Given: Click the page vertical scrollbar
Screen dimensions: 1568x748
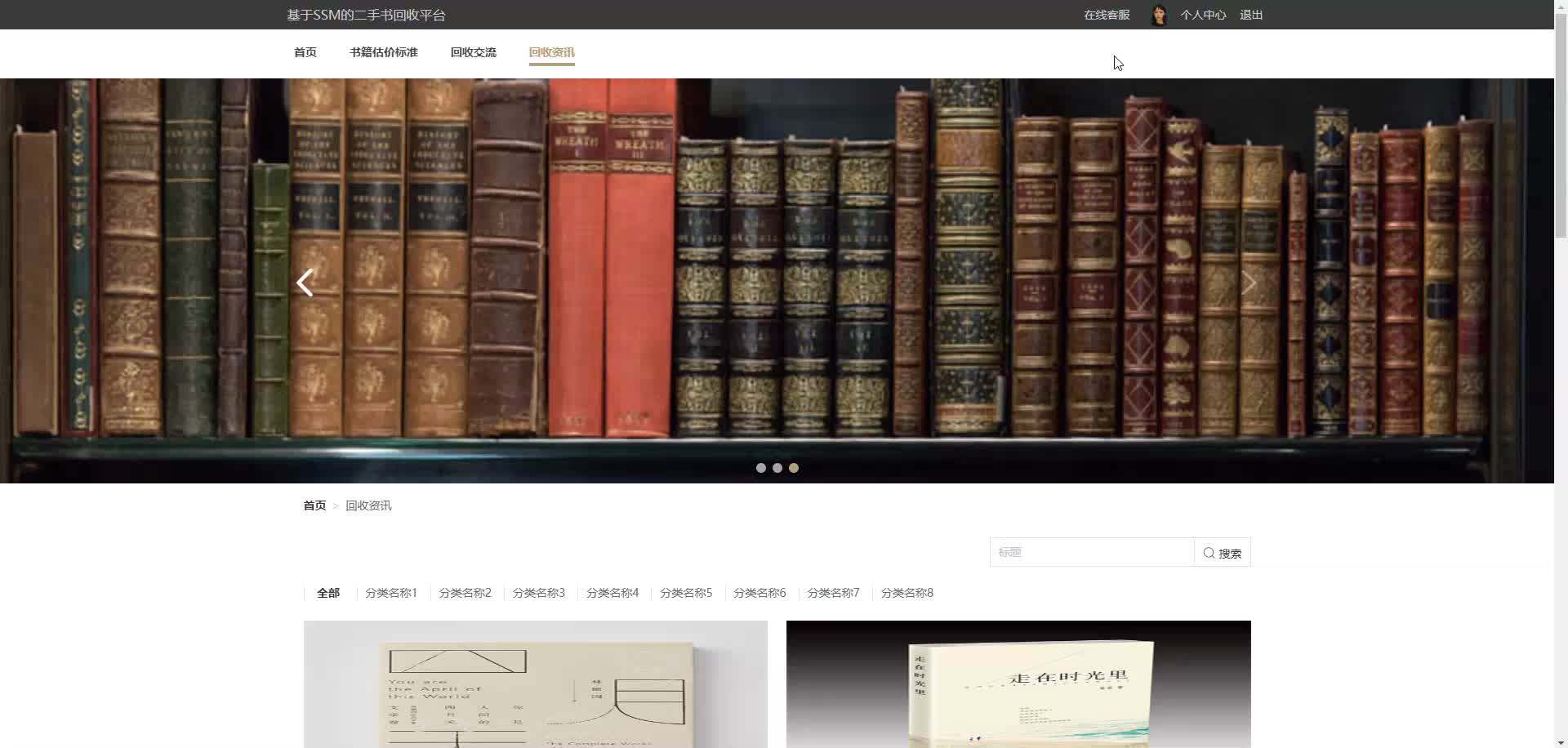Looking at the screenshot, I should [1561, 127].
